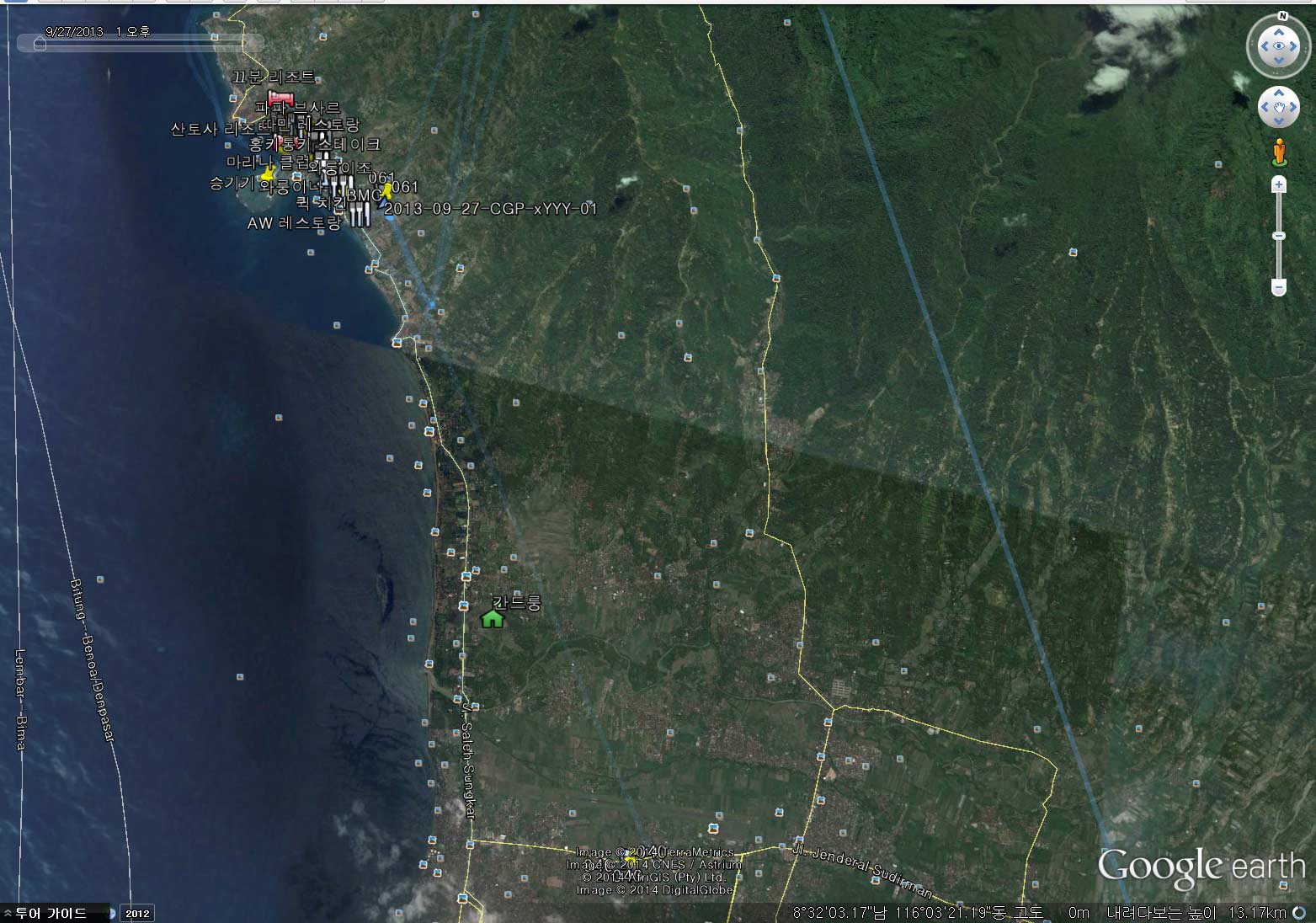Click right arrow of Look joystick

(1295, 46)
